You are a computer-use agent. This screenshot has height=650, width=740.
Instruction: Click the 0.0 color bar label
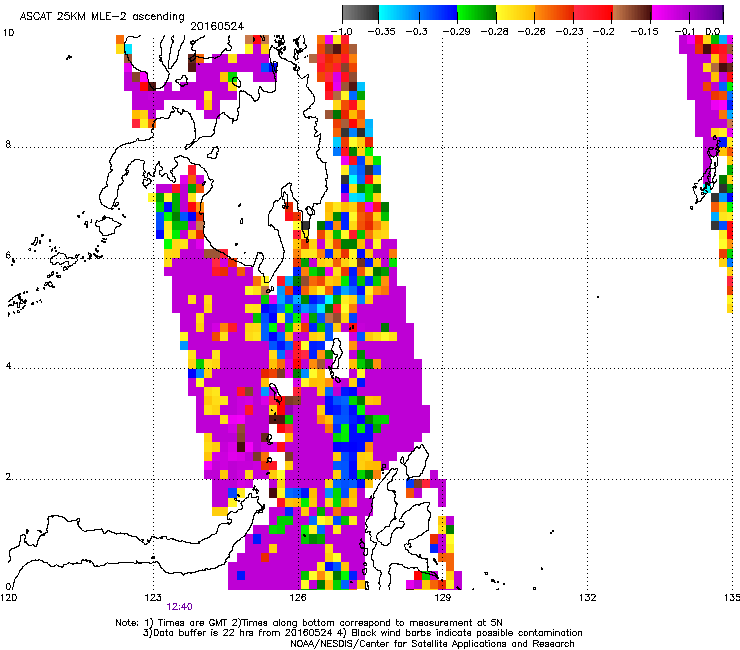[x=713, y=32]
